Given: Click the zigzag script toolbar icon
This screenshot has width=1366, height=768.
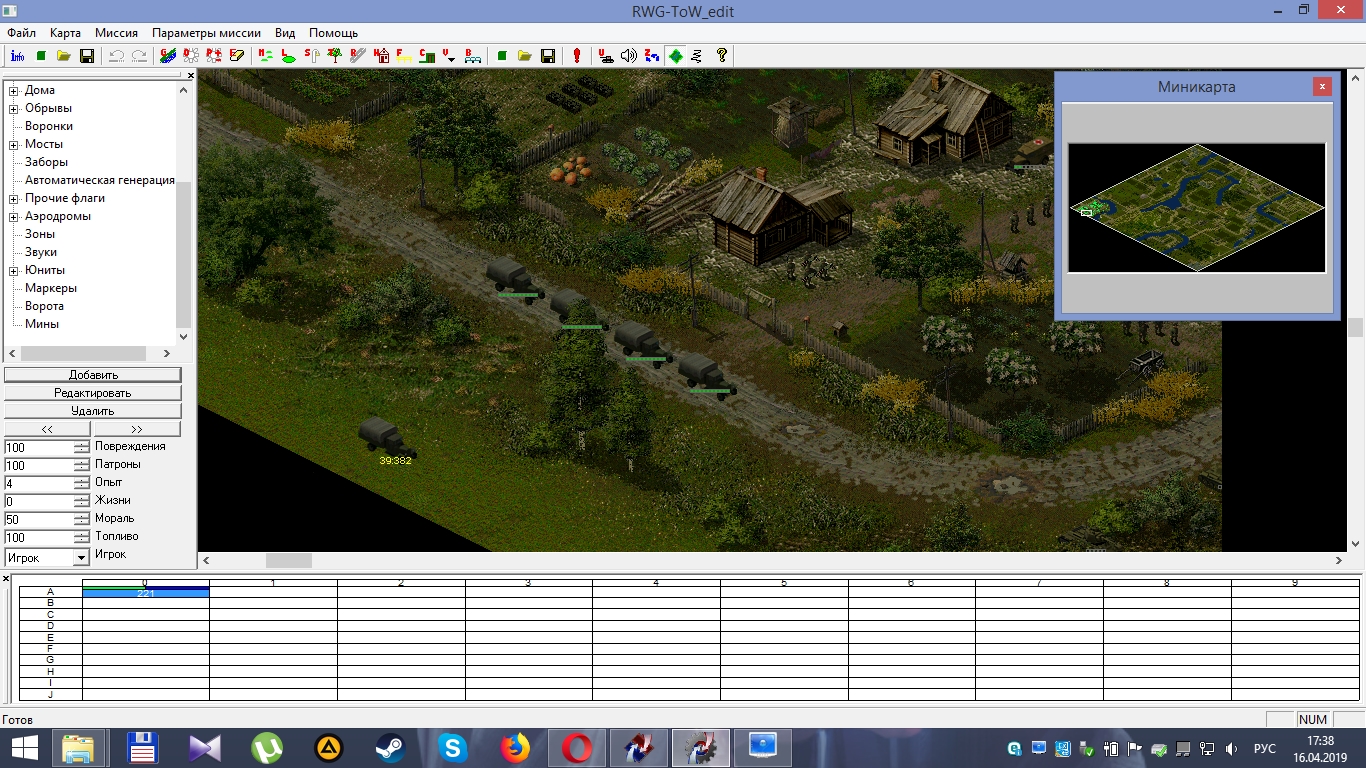Looking at the screenshot, I should coord(698,56).
